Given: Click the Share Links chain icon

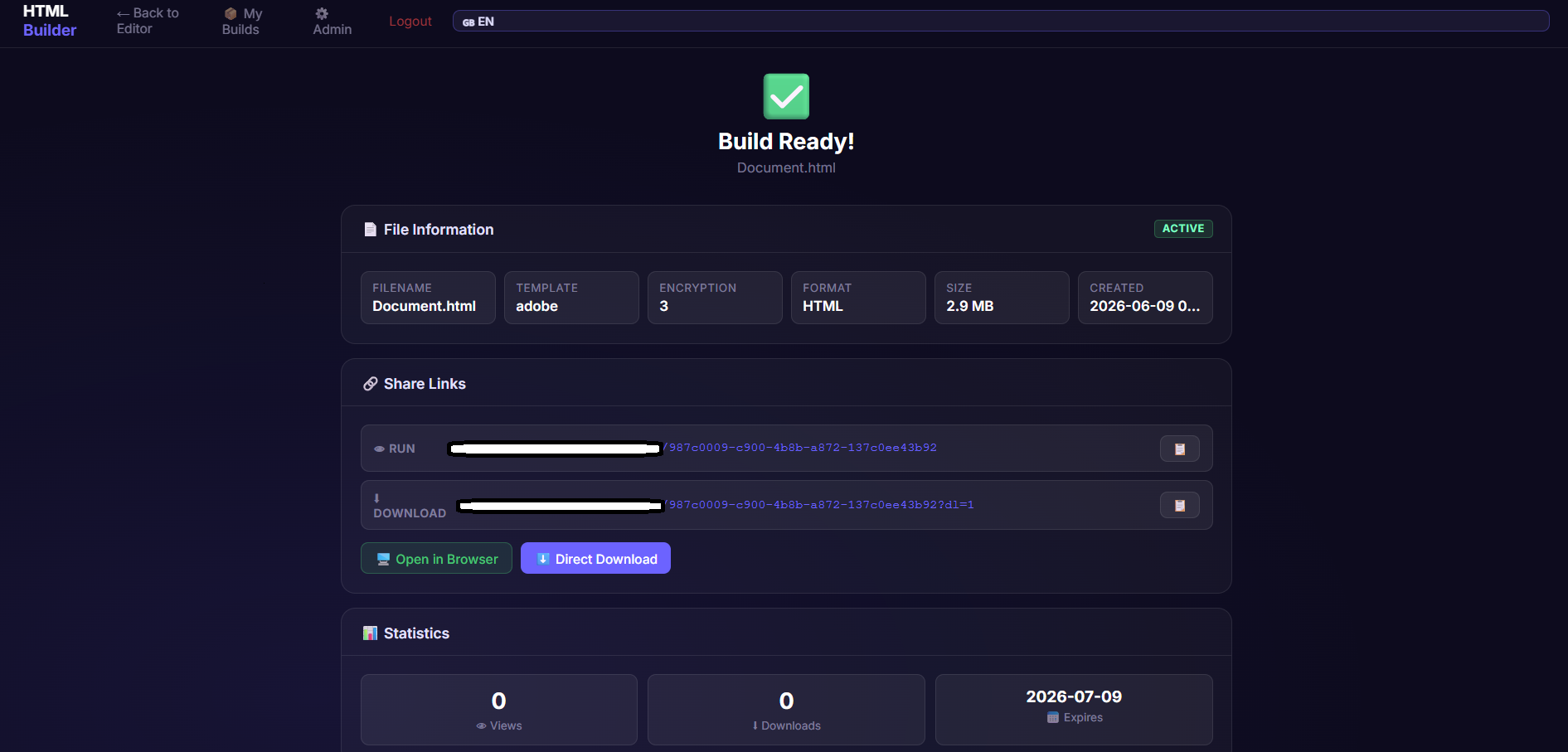Looking at the screenshot, I should point(370,384).
